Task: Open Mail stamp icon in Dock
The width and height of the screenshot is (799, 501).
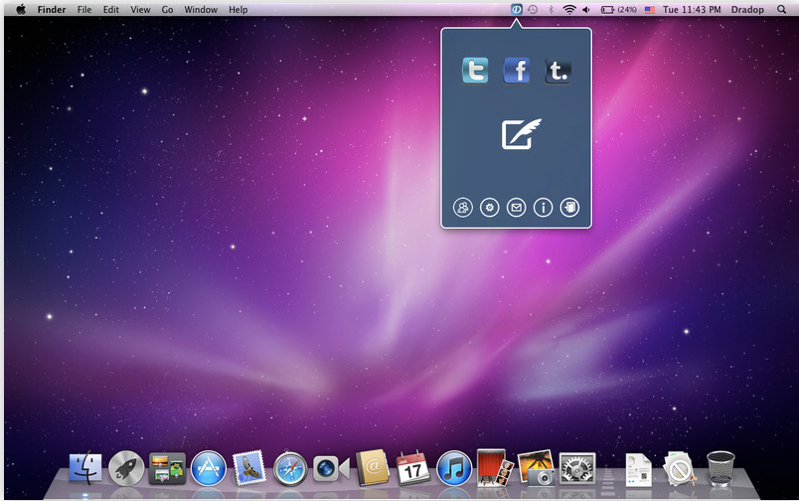Action: tap(249, 467)
